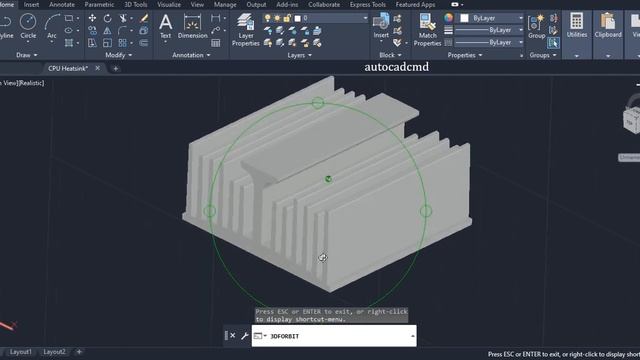The image size is (640, 360).
Task: Expand the Layers panel
Action: (299, 55)
